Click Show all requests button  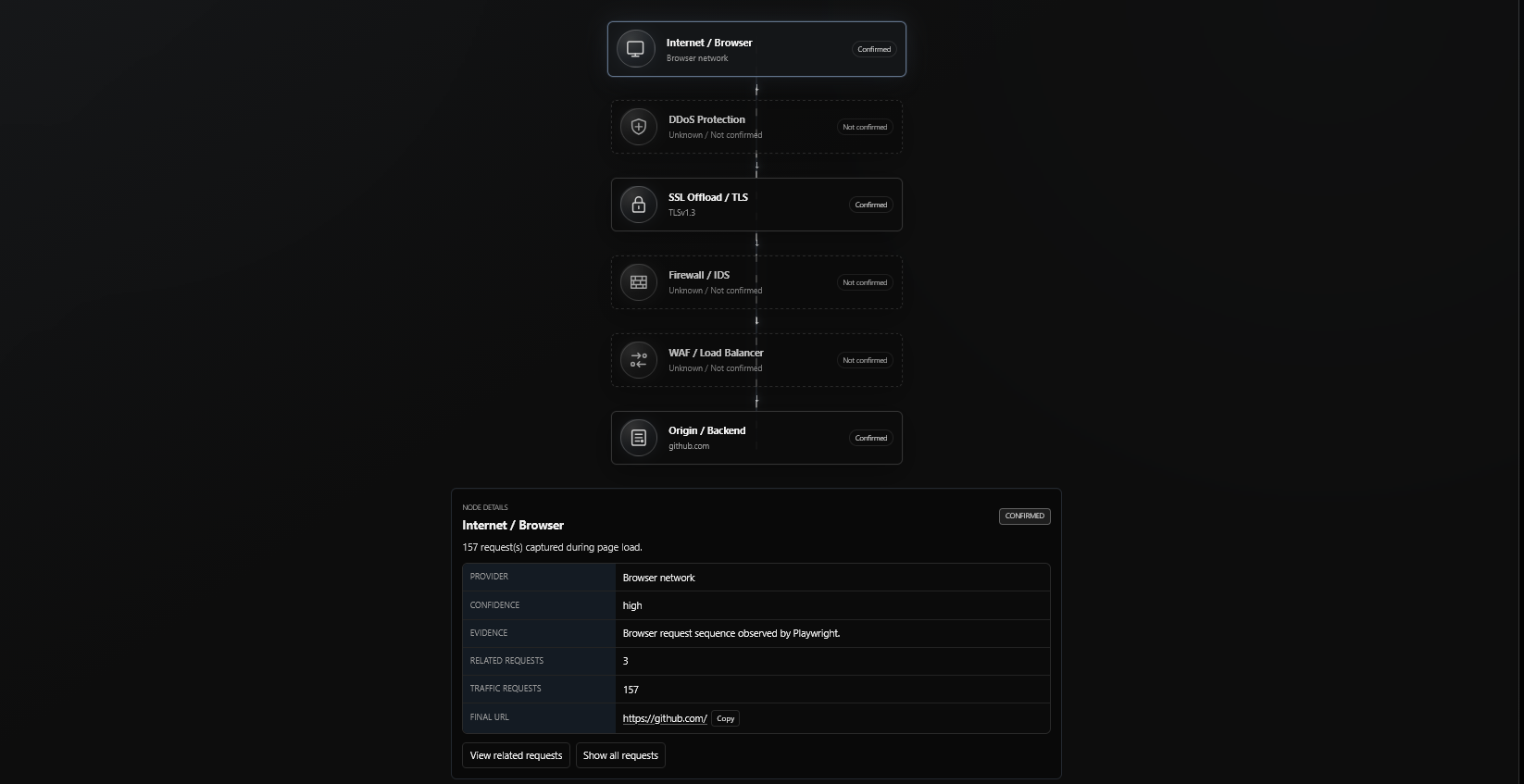coord(620,755)
